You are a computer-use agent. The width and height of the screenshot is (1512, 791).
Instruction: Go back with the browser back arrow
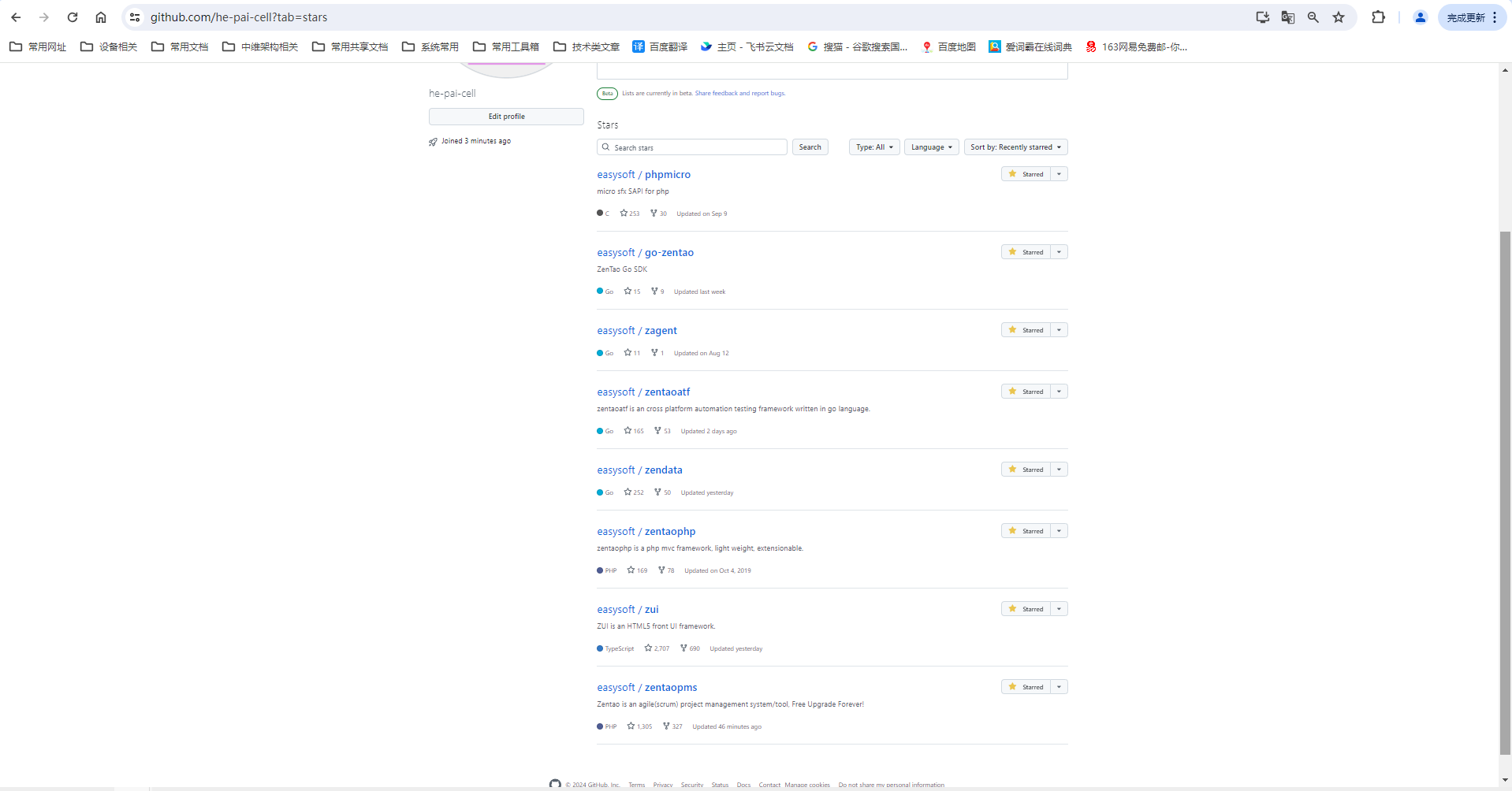(x=16, y=17)
